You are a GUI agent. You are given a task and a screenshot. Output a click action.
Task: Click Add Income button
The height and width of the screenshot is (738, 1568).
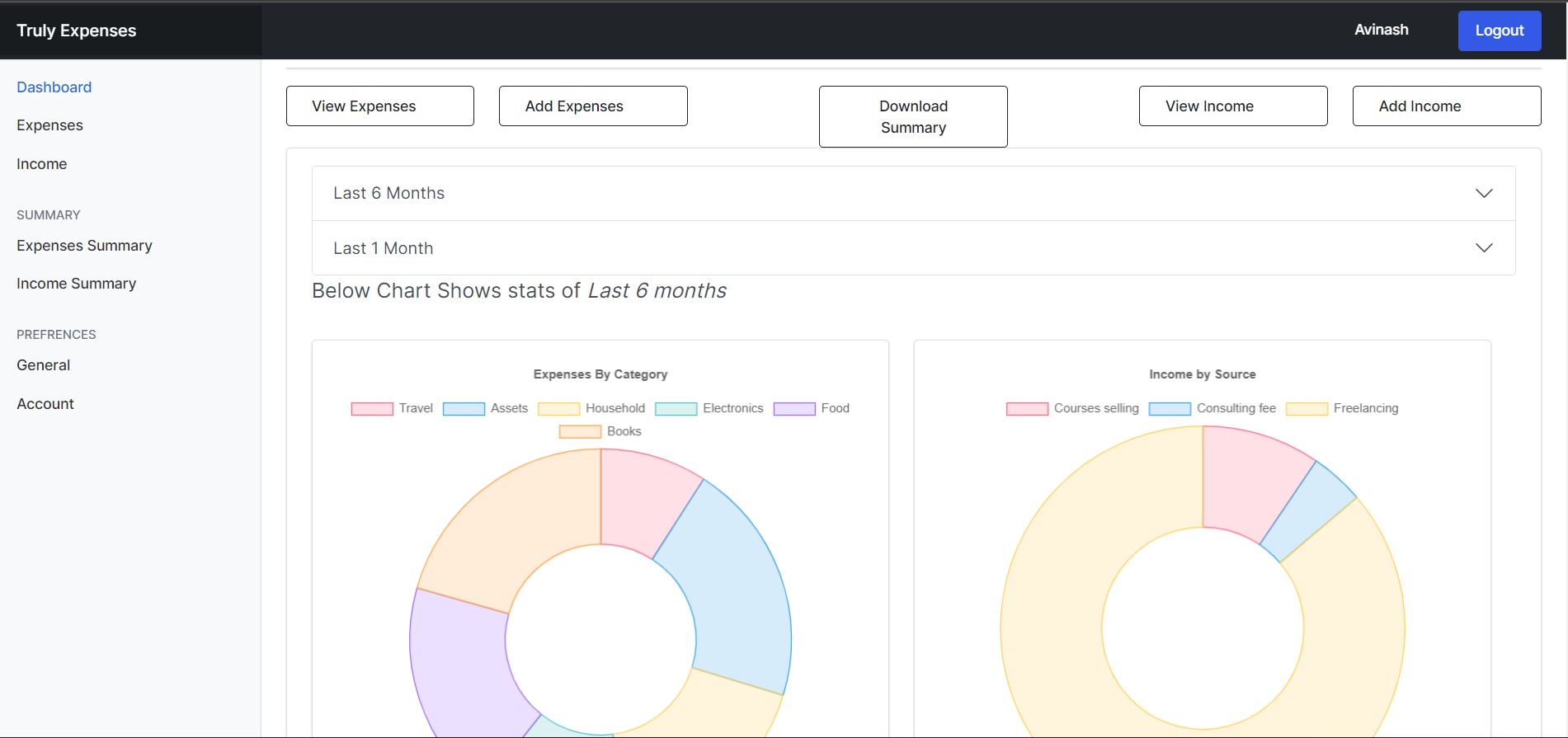pyautogui.click(x=1446, y=106)
